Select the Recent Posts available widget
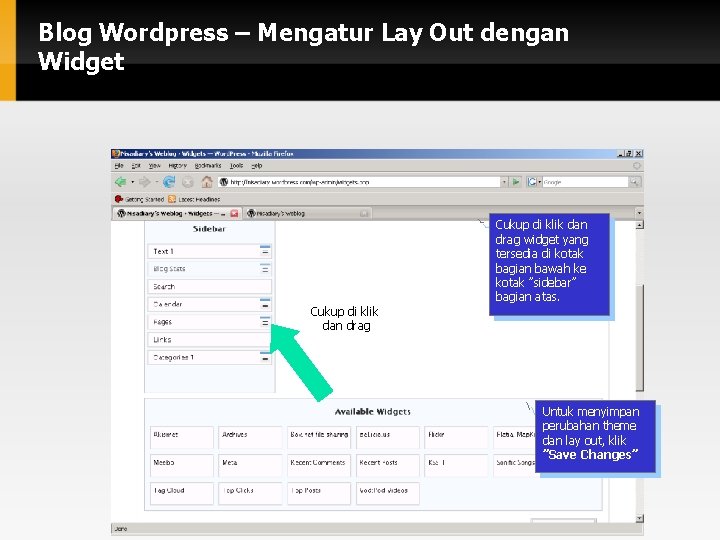 click(x=388, y=465)
